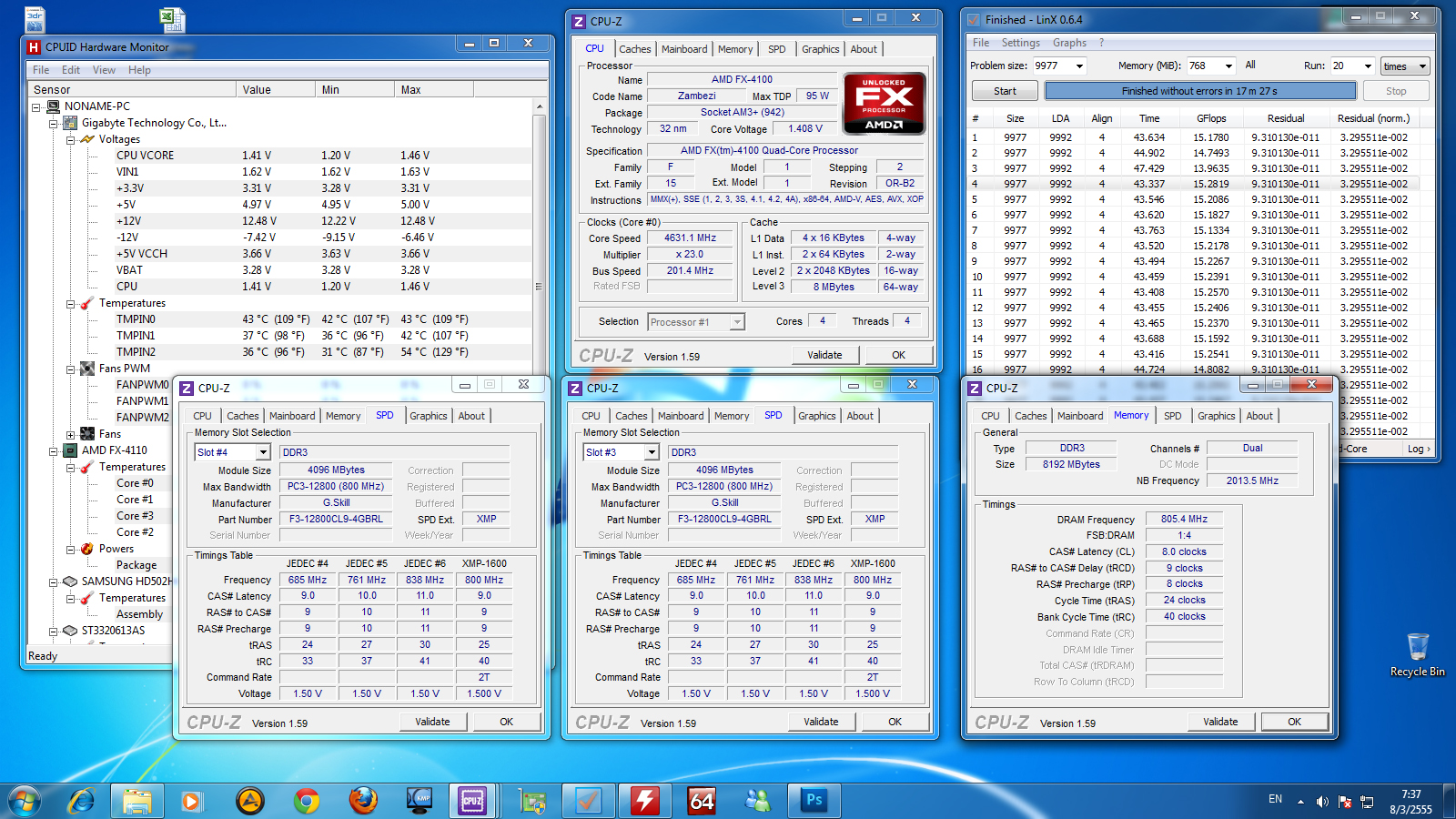Click the Sensor column header
This screenshot has height=819, width=1456.
click(x=132, y=90)
